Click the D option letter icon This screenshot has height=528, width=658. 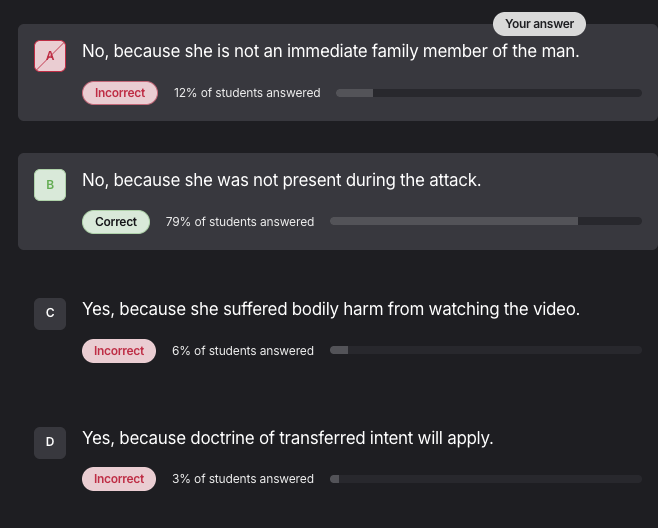pyautogui.click(x=50, y=442)
